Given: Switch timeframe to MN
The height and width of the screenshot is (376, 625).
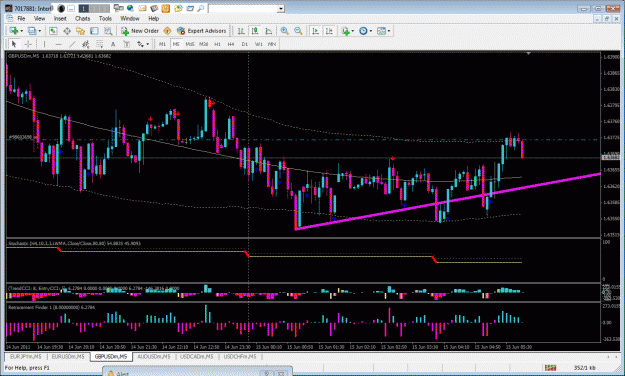Looking at the screenshot, I should 272,44.
